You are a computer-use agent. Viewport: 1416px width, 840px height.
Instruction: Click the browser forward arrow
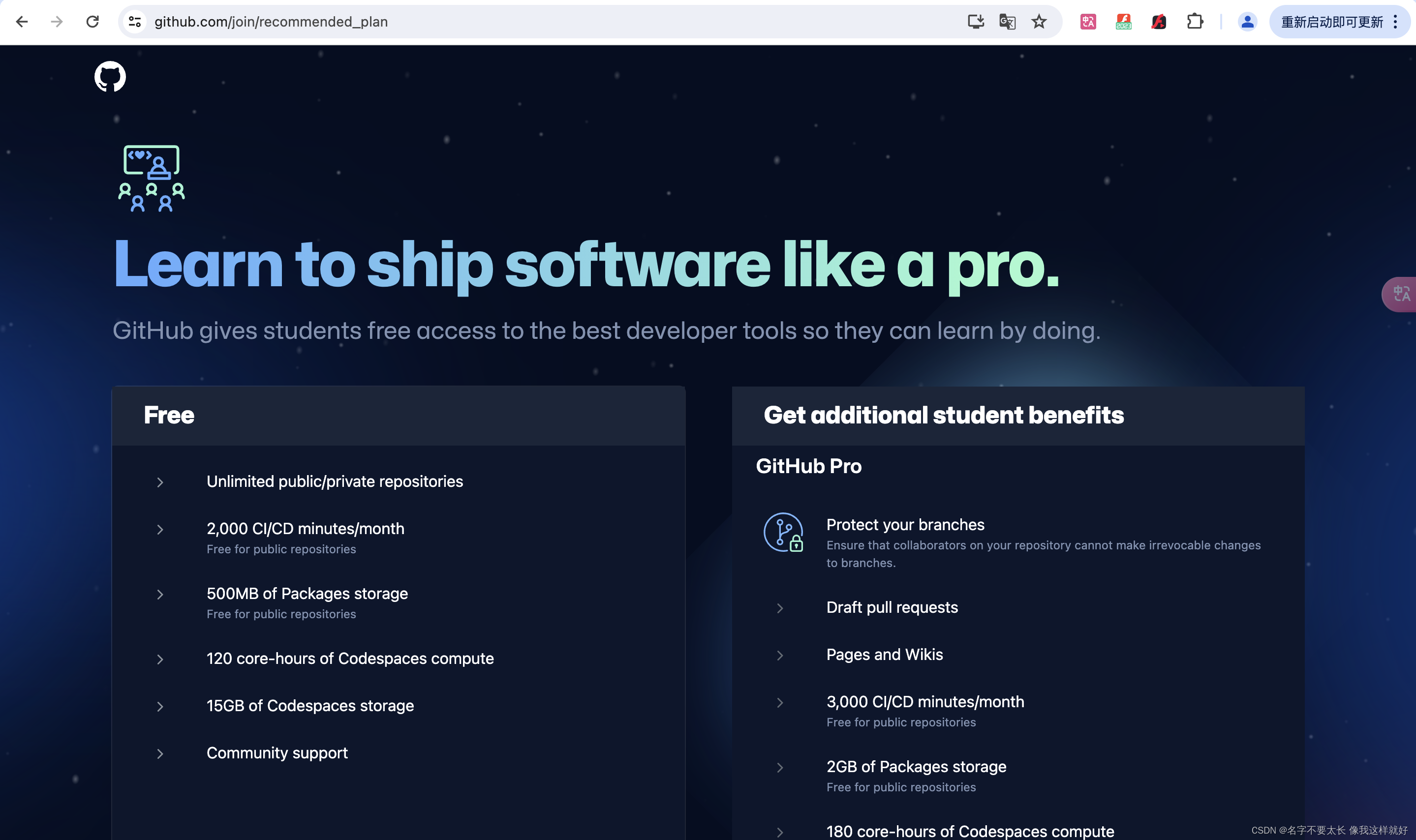tap(57, 22)
